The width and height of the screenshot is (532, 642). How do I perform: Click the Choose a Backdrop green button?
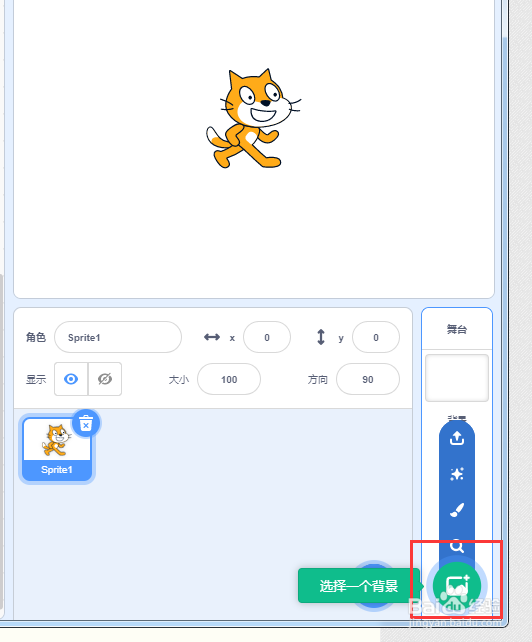click(x=457, y=586)
